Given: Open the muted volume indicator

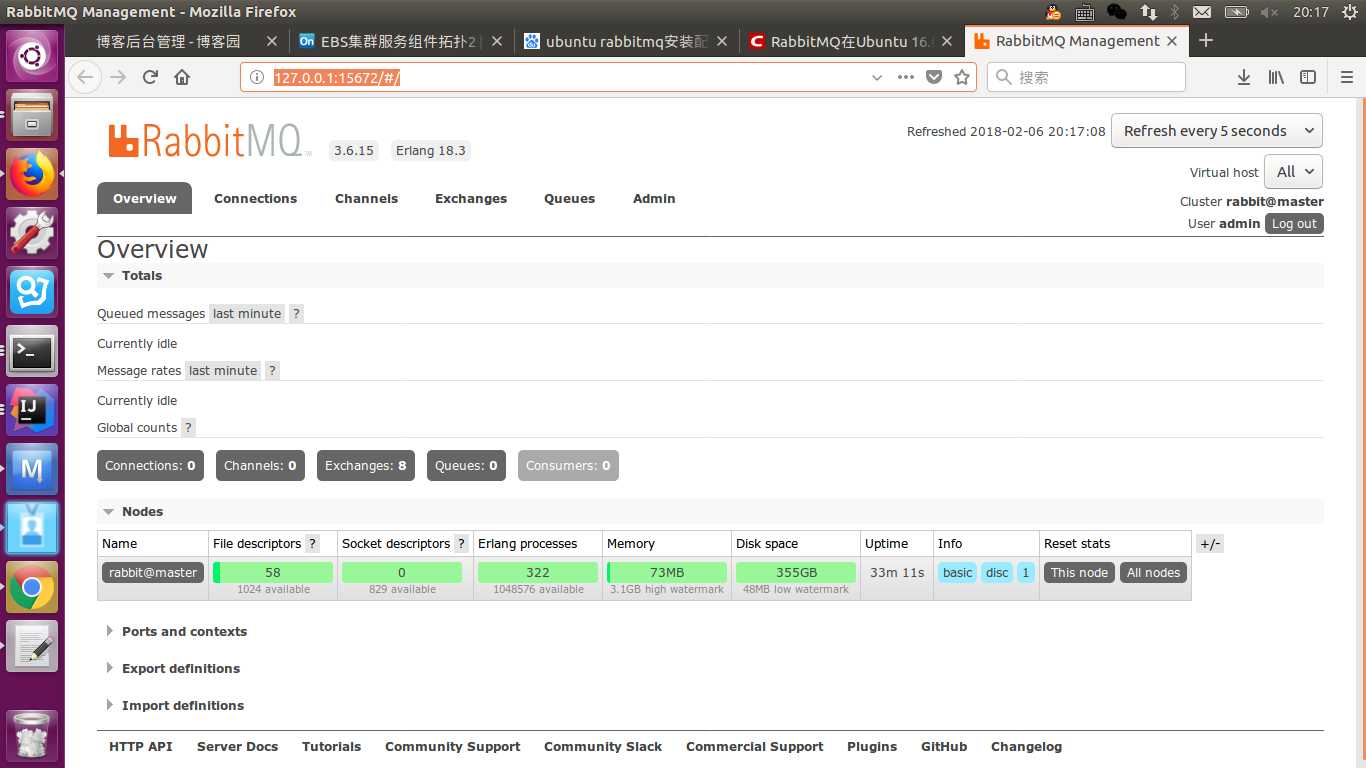Looking at the screenshot, I should tap(1269, 12).
